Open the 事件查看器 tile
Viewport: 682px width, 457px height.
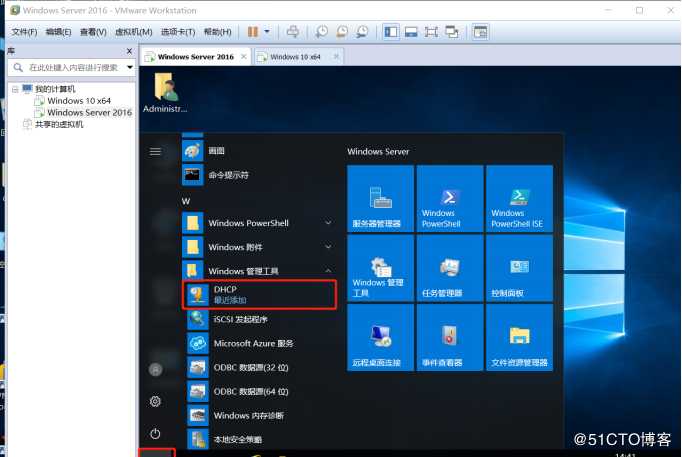450,337
